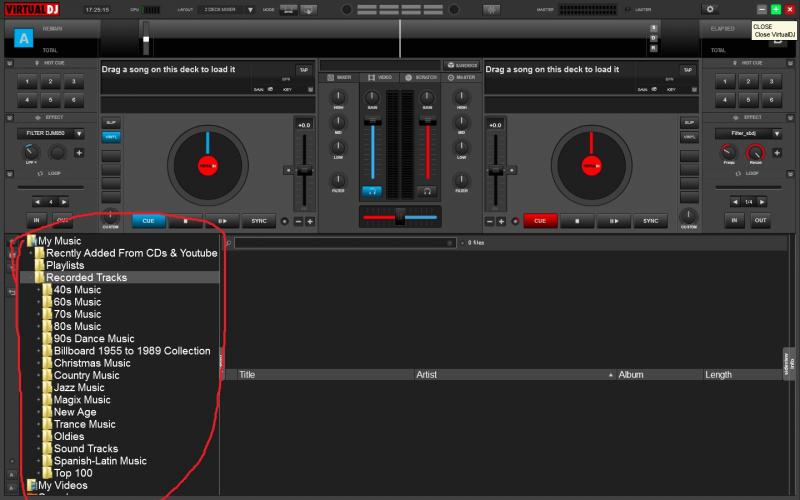Toggle the right deck SLIP button
The height and width of the screenshot is (500, 800).
[689, 123]
